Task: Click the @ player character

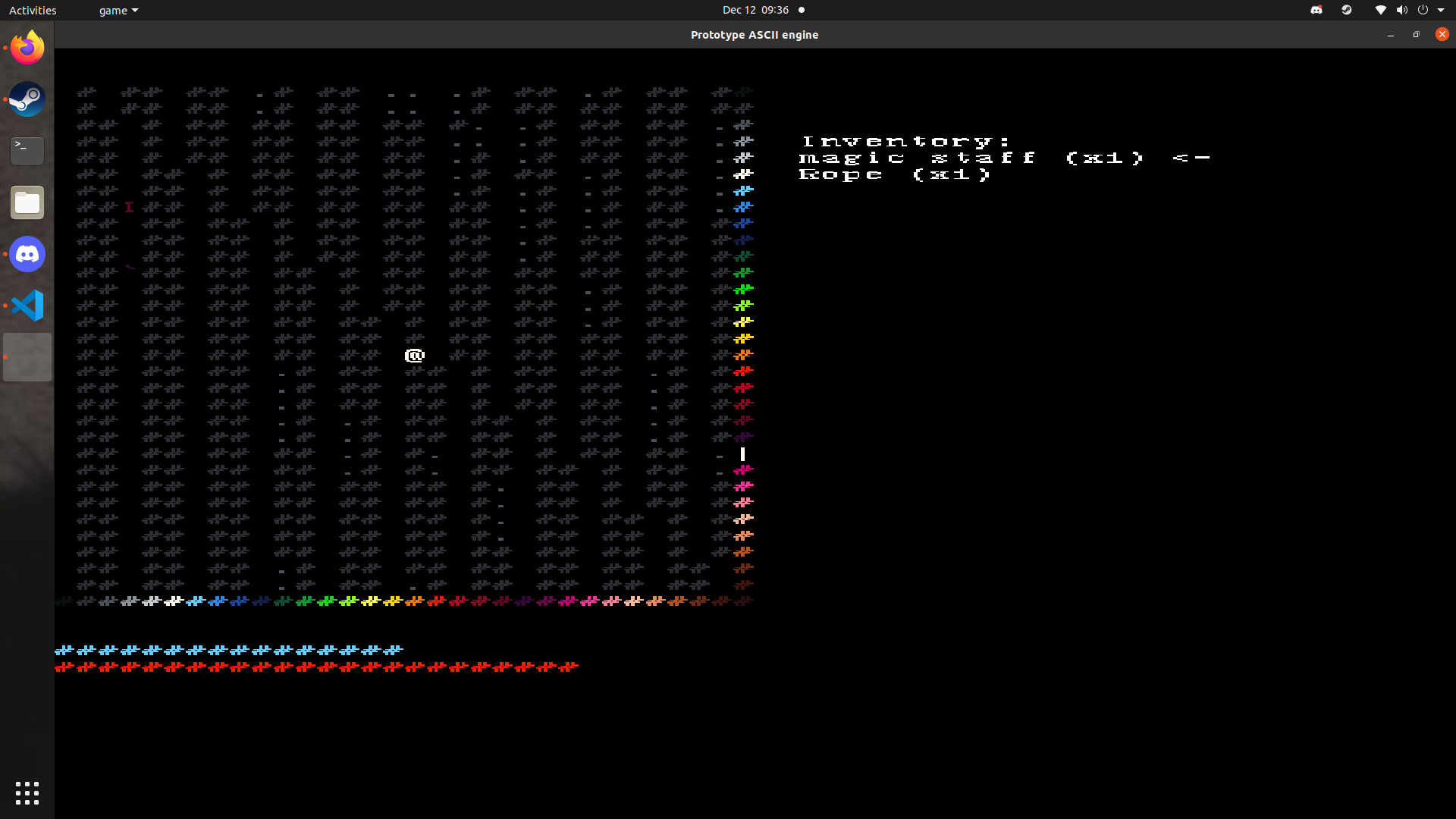Action: 415,355
